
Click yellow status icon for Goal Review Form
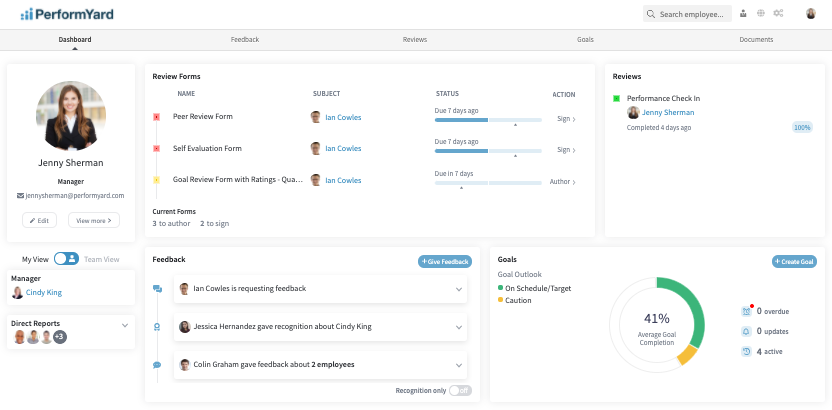(x=157, y=180)
